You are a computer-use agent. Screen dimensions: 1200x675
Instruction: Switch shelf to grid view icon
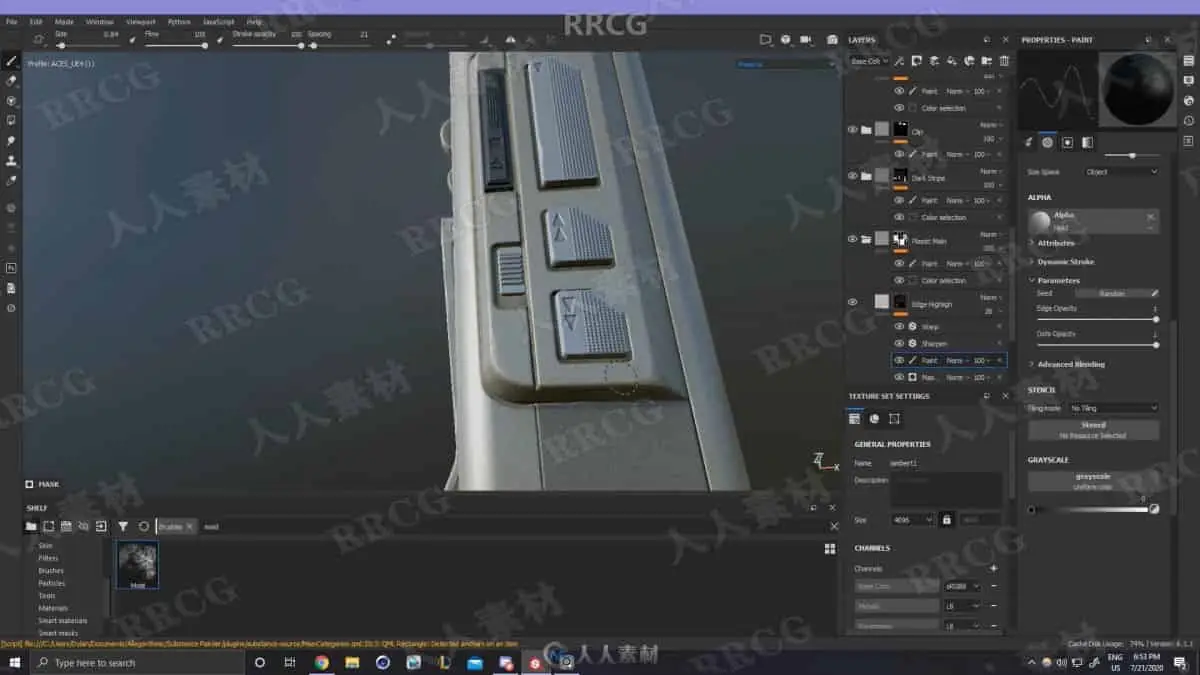coord(829,549)
